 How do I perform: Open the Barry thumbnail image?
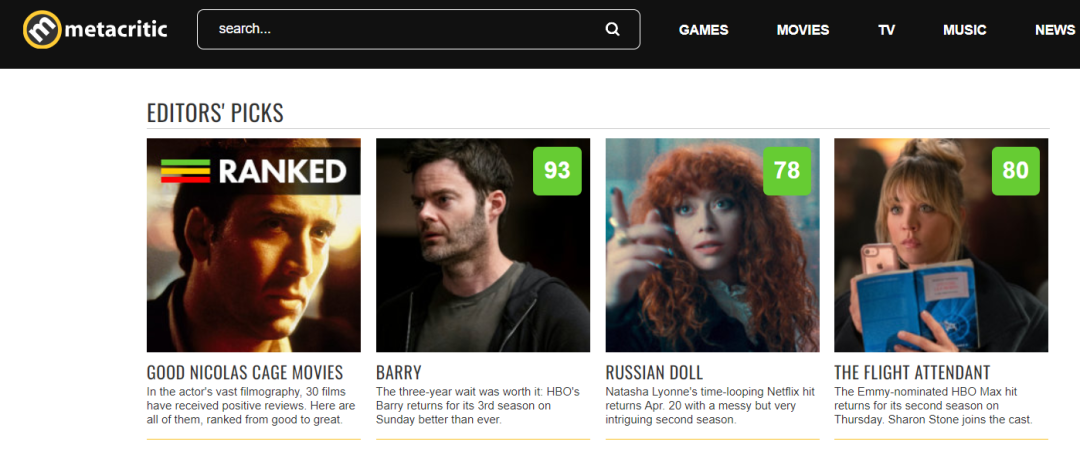[x=483, y=245]
